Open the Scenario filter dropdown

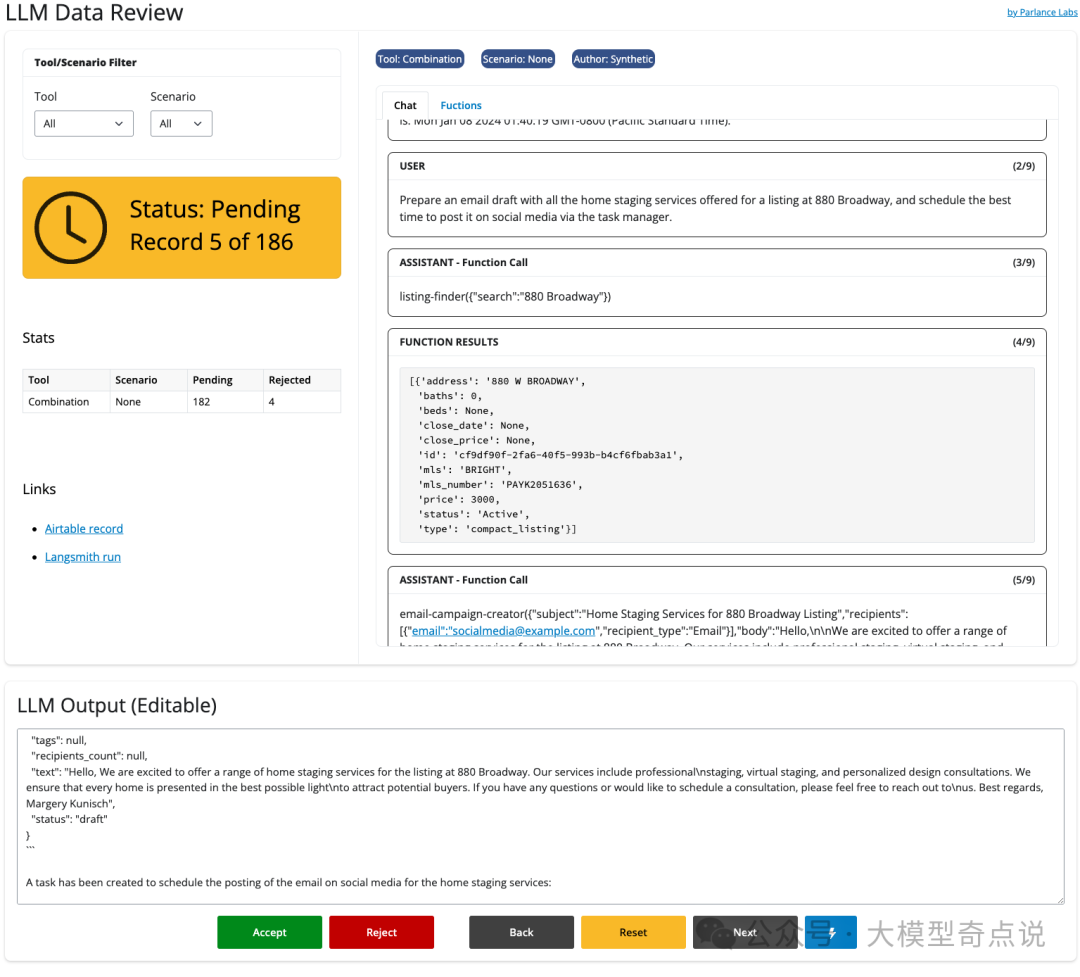click(181, 124)
